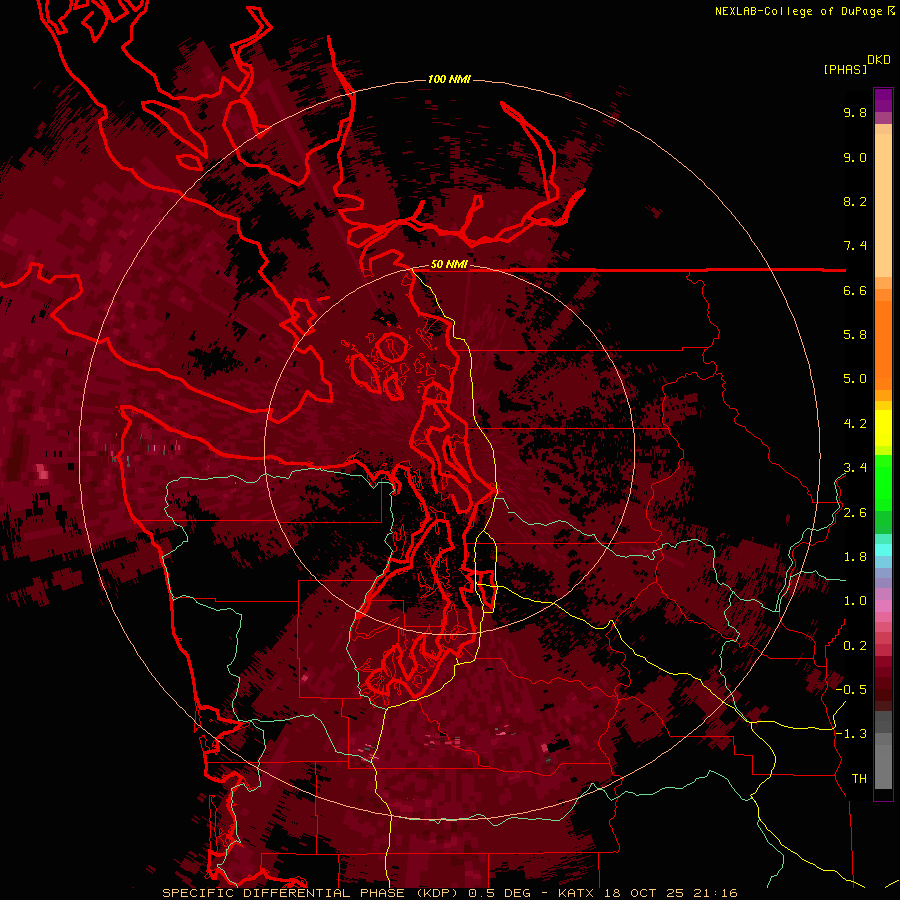This screenshot has width=900, height=900.
Task: Click the [PHAS] legend unit label
Action: click(x=845, y=69)
